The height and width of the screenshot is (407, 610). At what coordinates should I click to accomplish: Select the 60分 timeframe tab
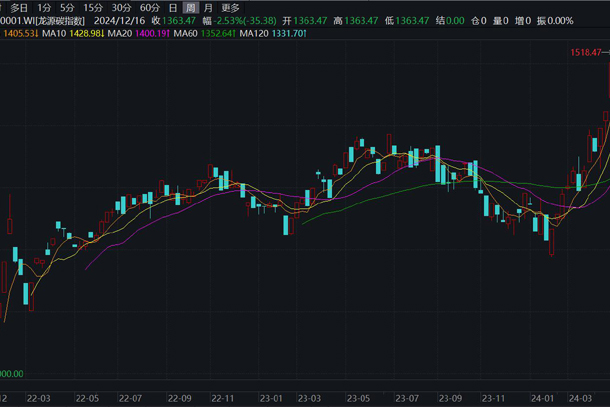click(x=150, y=7)
